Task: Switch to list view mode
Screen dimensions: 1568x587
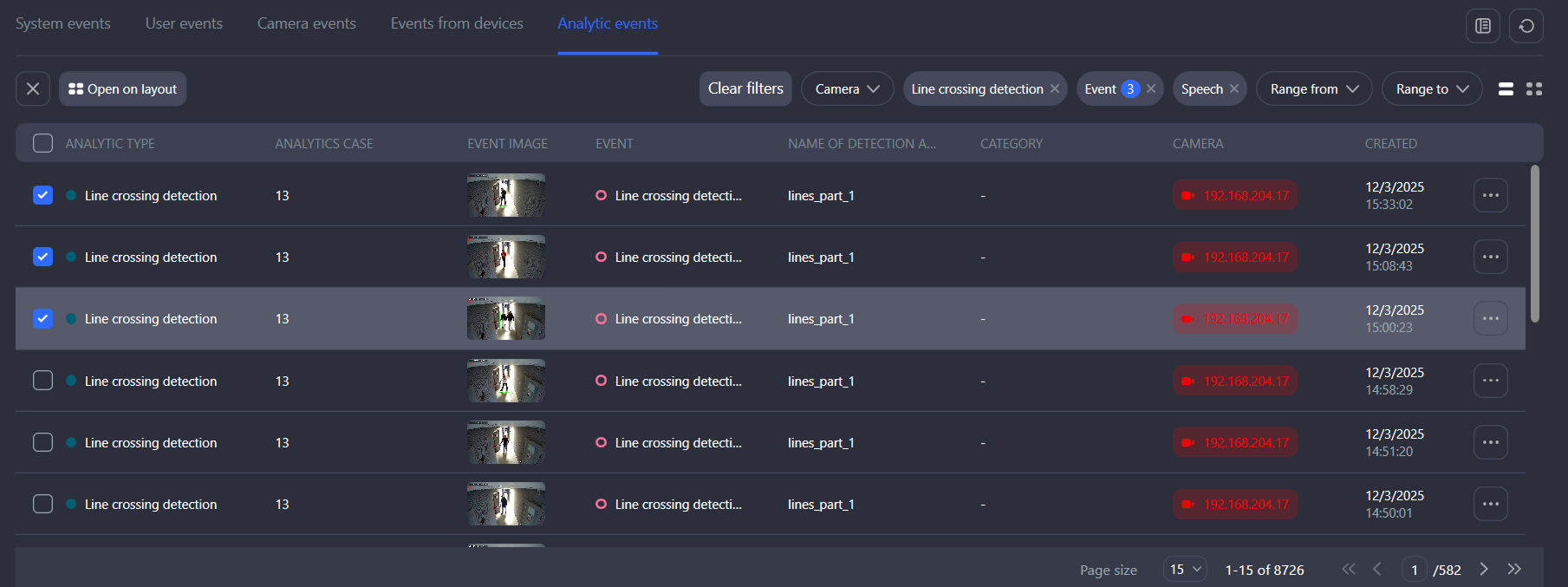Action: coord(1506,89)
